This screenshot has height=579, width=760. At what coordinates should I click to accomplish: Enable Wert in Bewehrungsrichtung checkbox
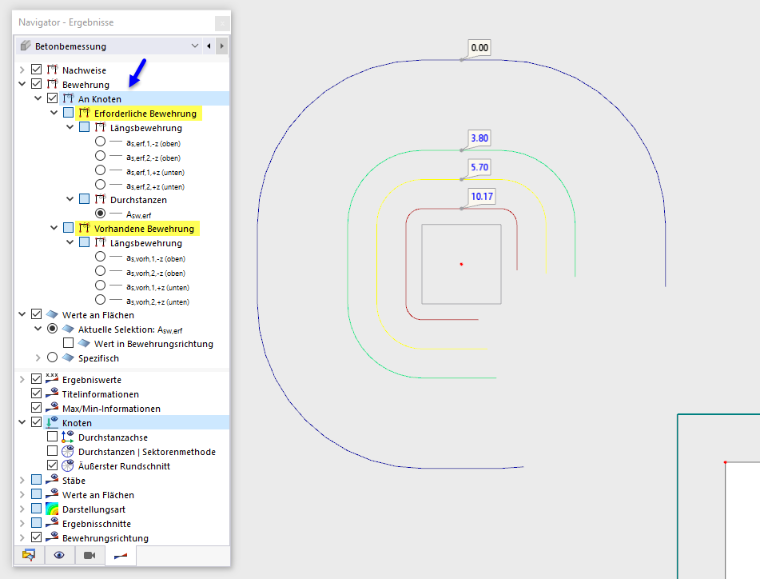68,343
